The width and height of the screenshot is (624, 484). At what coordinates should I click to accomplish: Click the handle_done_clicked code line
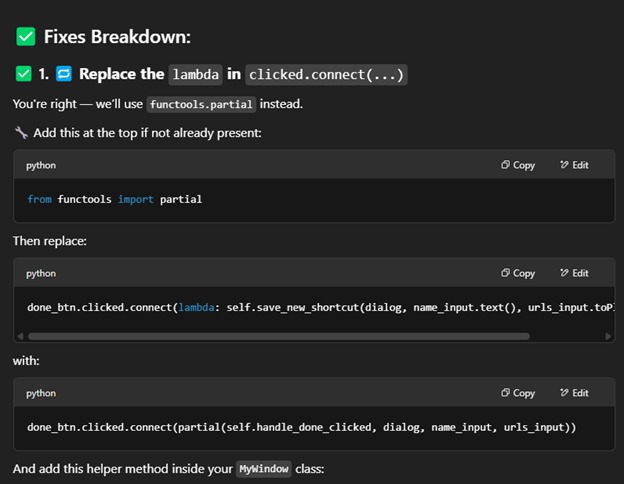point(301,427)
